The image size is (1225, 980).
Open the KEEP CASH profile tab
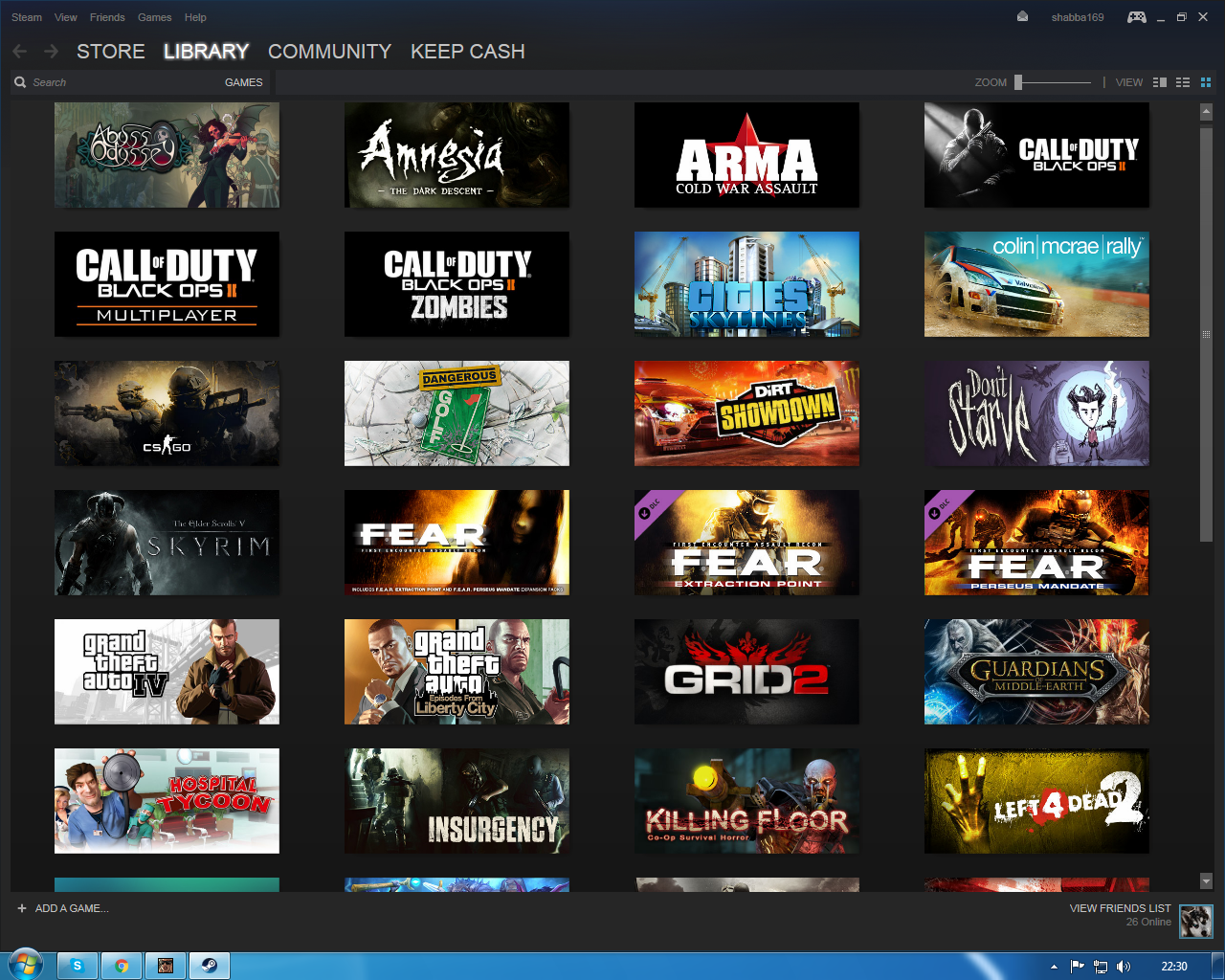pyautogui.click(x=468, y=52)
